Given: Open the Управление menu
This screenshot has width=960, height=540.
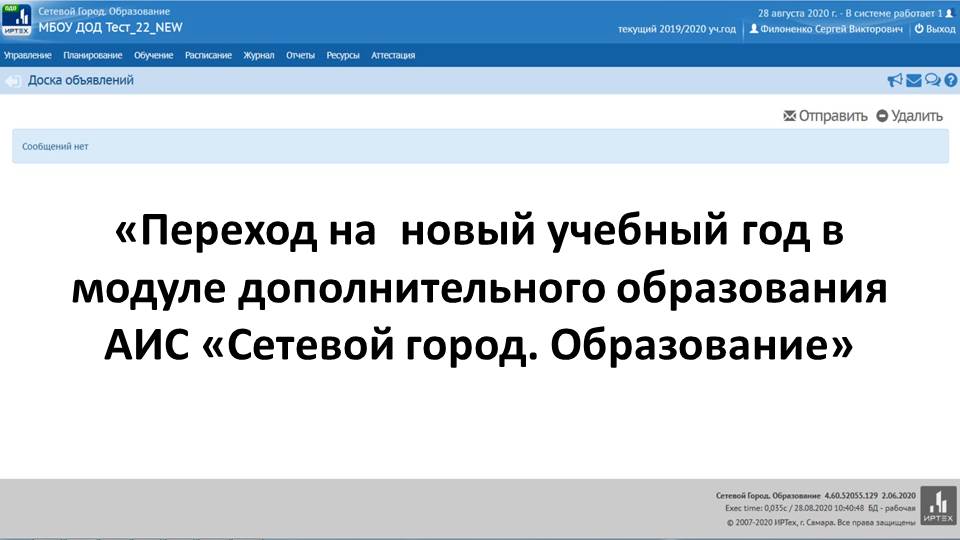Looking at the screenshot, I should tap(28, 55).
